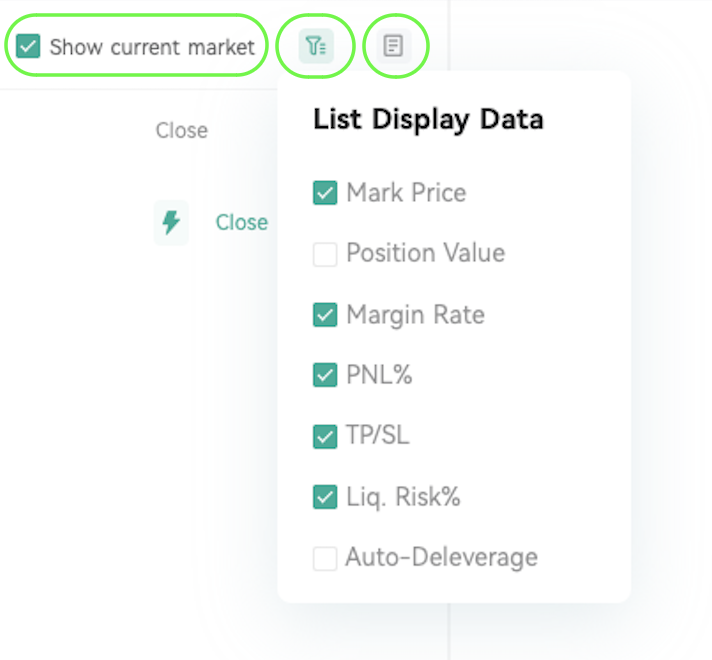The image size is (712, 660).
Task: Open the list display filter icon
Action: (x=316, y=46)
